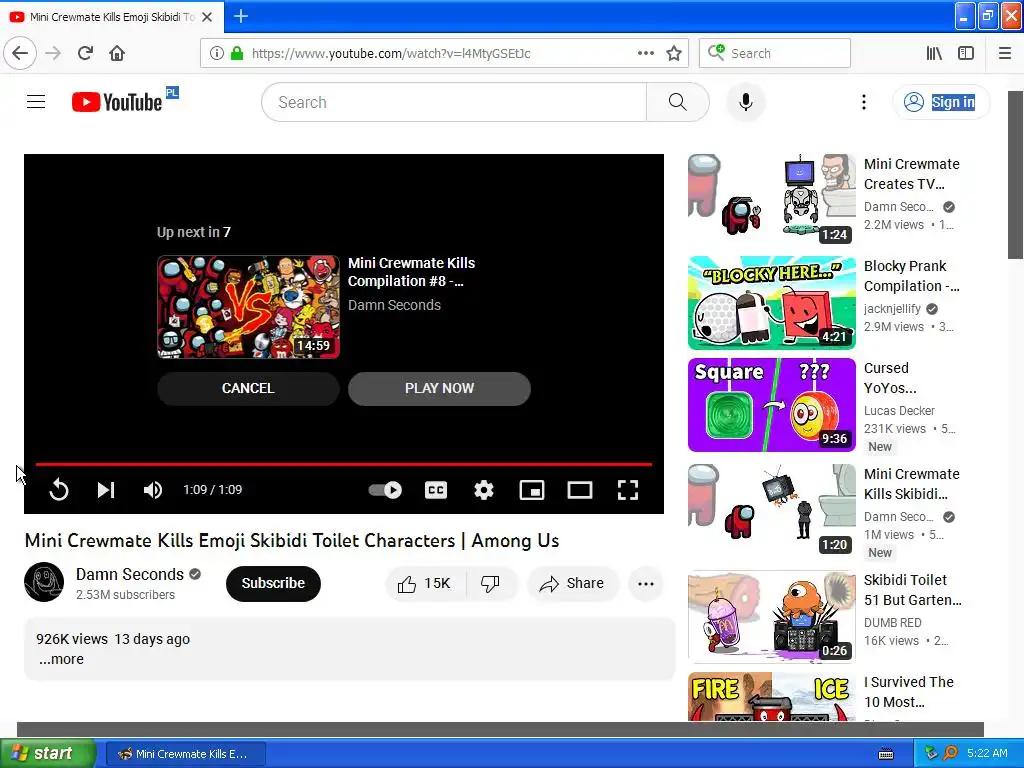The width and height of the screenshot is (1024, 768).
Task: Click the YouTube magnifier search button
Action: [678, 102]
